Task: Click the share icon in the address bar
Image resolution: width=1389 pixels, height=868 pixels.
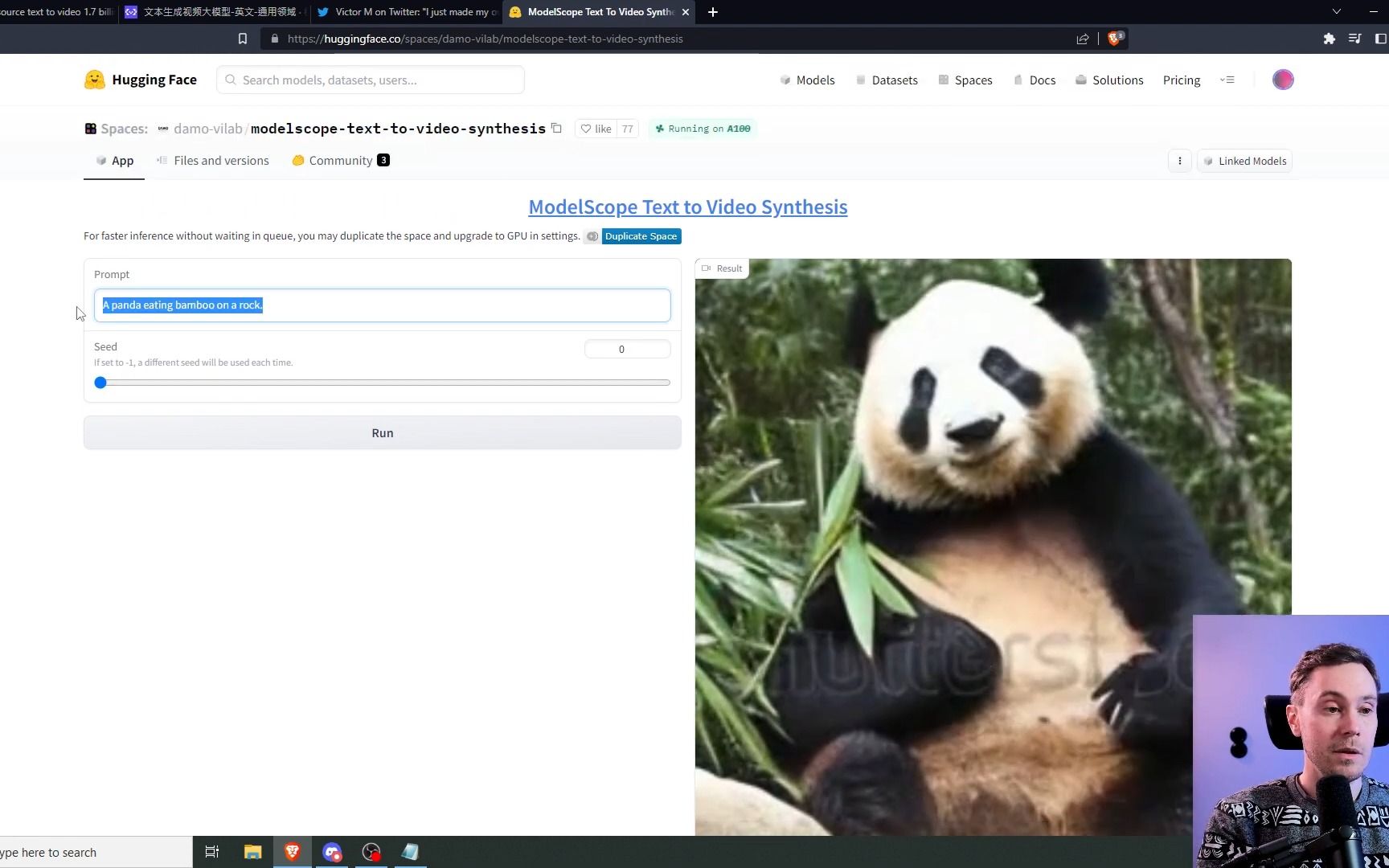Action: [1083, 39]
